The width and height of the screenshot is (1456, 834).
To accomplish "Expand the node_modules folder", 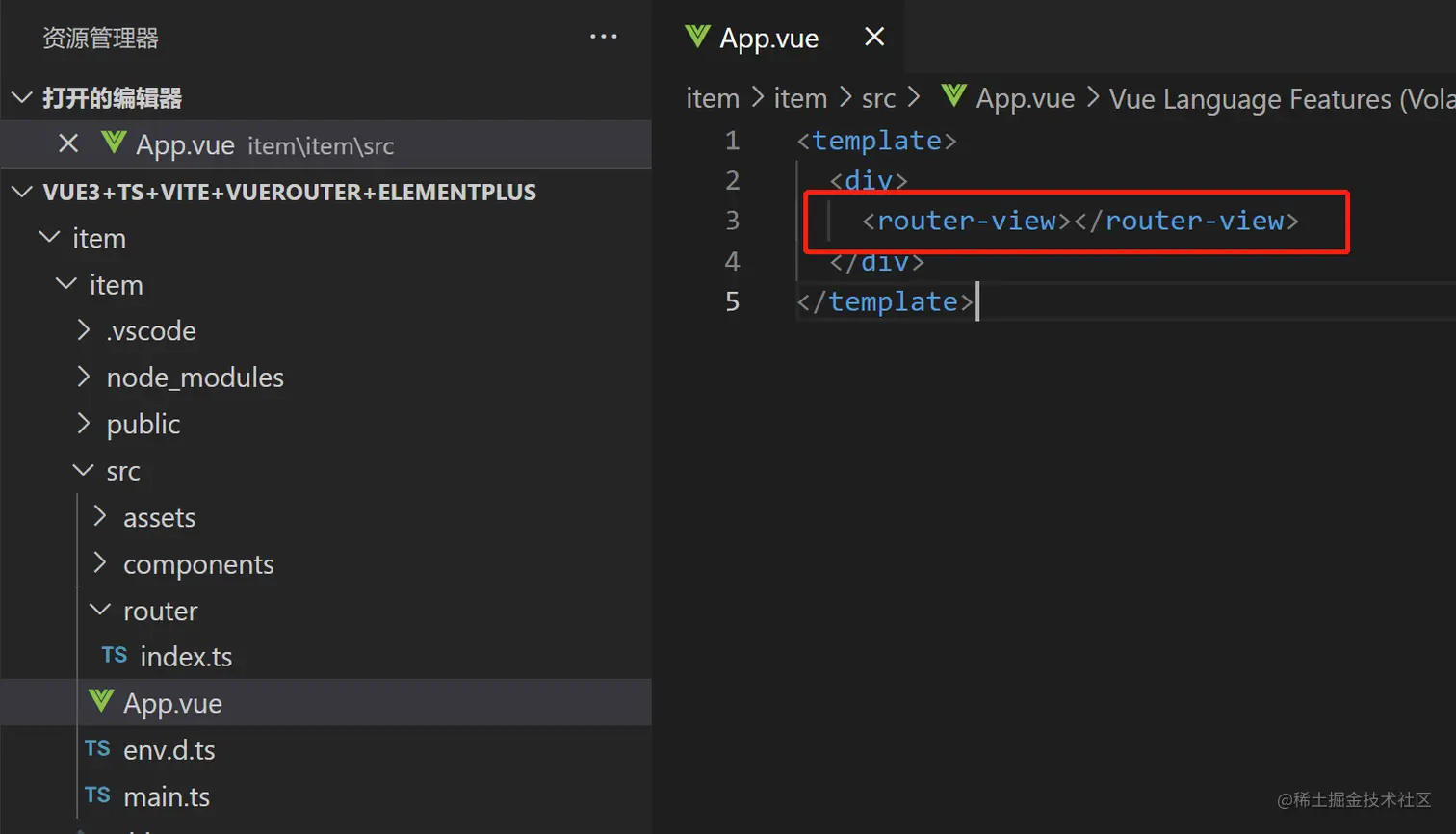I will (x=85, y=377).
